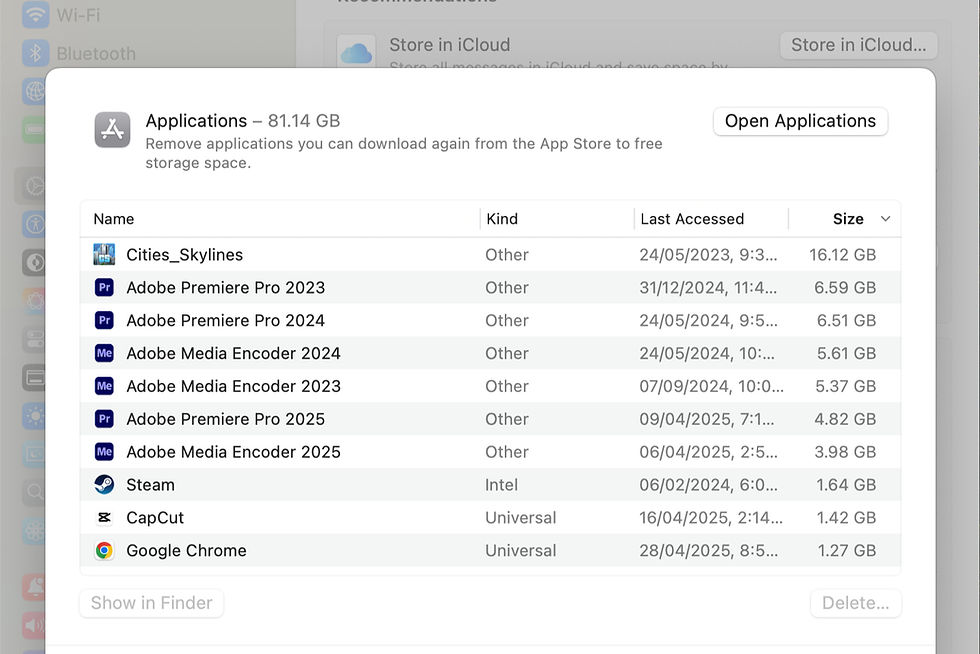Select Adobe Media Encoder 2025 name
This screenshot has height=654, width=980.
[233, 452]
